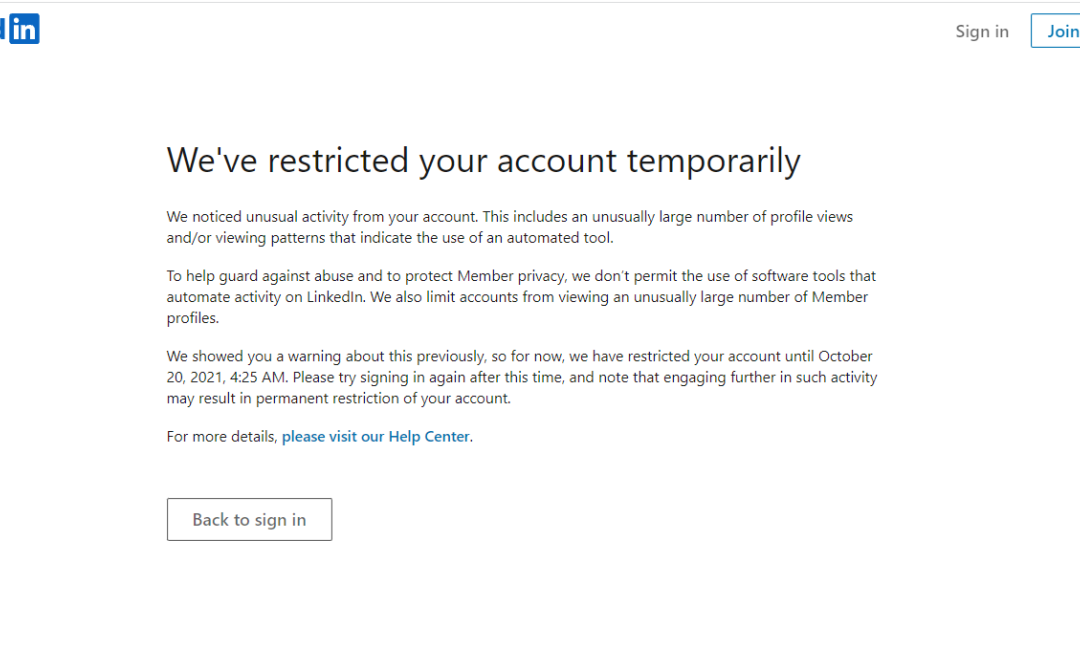Hit the outlined Join button at top right
The width and height of the screenshot is (1080, 670).
(x=1060, y=31)
